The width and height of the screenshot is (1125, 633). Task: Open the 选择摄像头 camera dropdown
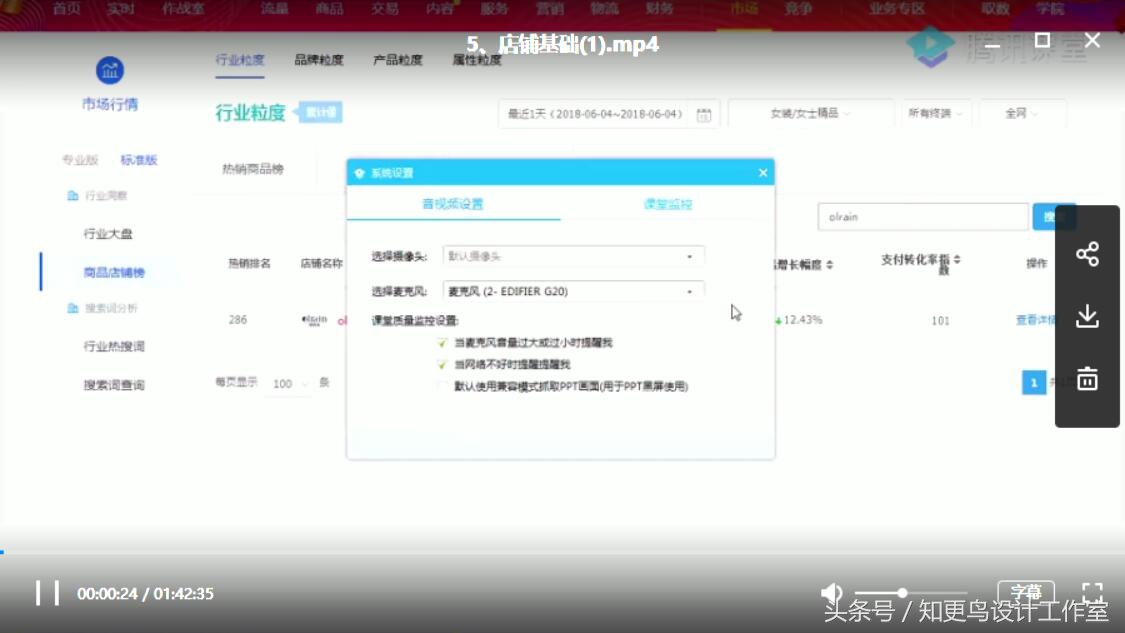click(x=575, y=256)
